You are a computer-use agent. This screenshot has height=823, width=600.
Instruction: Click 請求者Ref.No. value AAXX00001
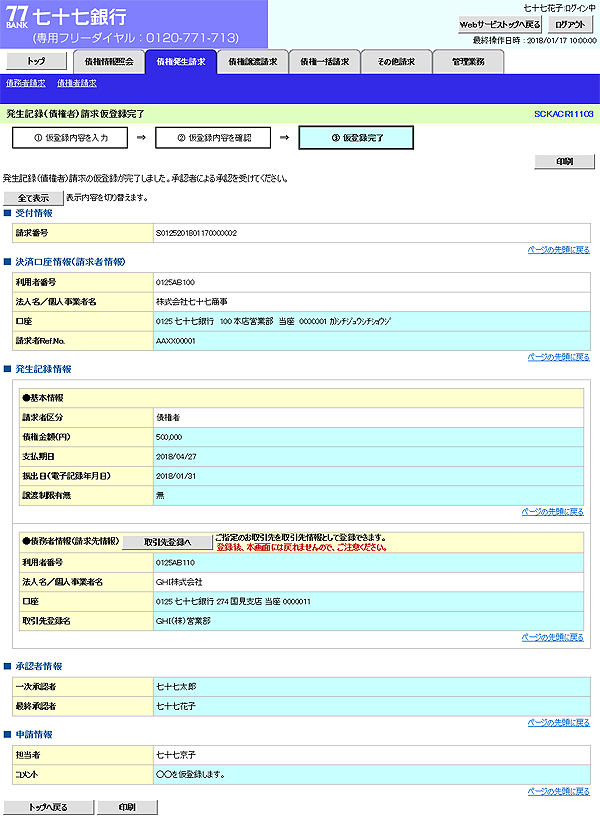[176, 341]
